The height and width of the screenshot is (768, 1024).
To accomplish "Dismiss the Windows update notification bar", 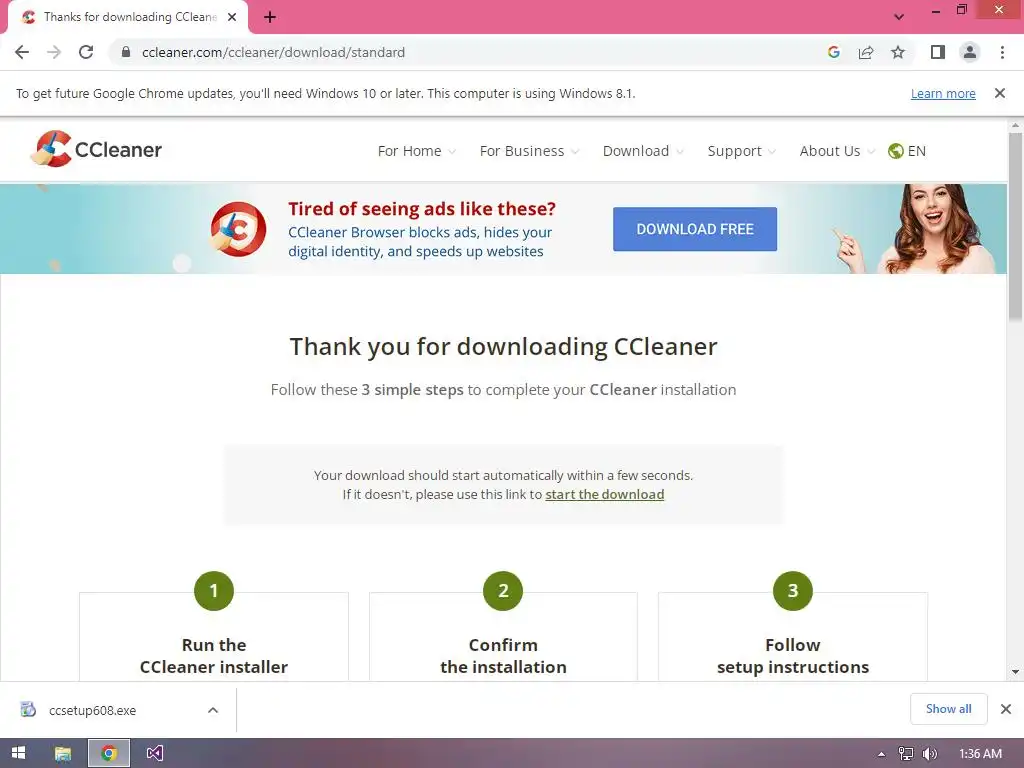I will 1000,93.
